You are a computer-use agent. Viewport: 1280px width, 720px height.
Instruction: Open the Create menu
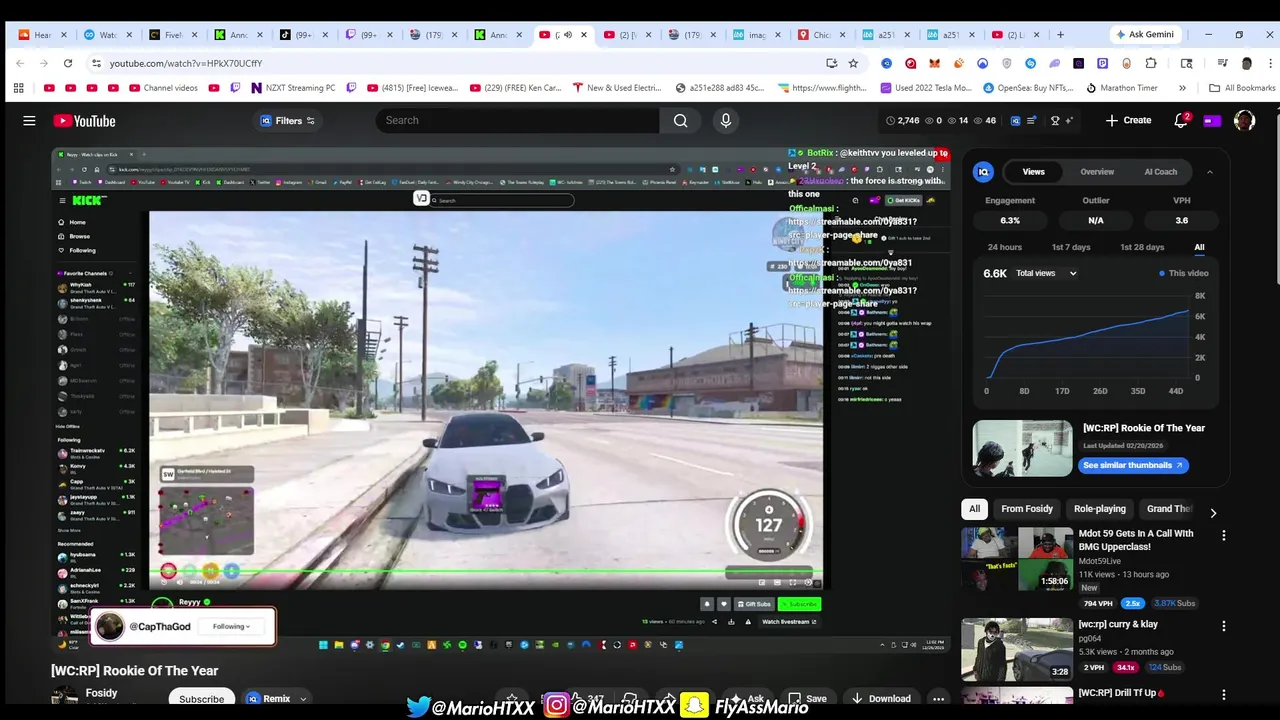1128,120
